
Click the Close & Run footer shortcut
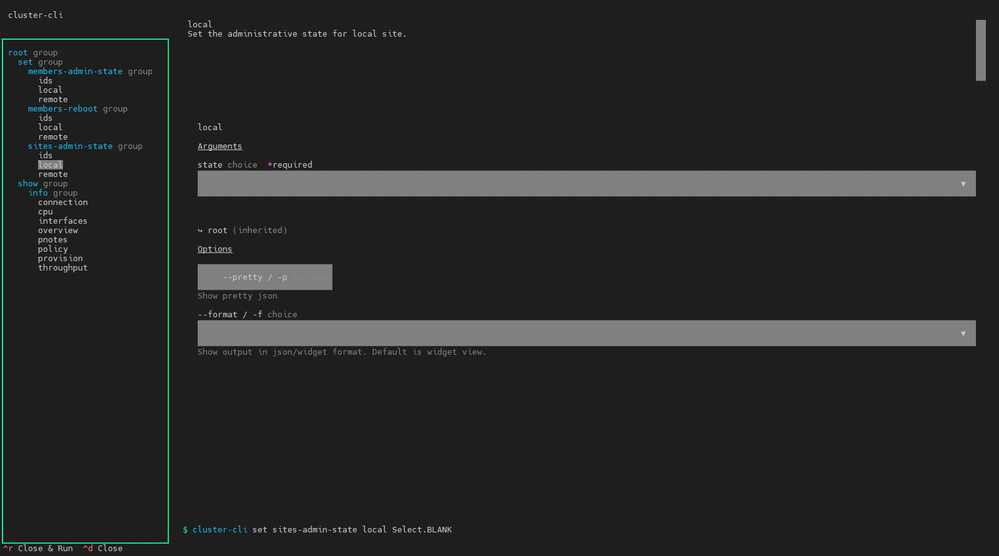click(38, 548)
